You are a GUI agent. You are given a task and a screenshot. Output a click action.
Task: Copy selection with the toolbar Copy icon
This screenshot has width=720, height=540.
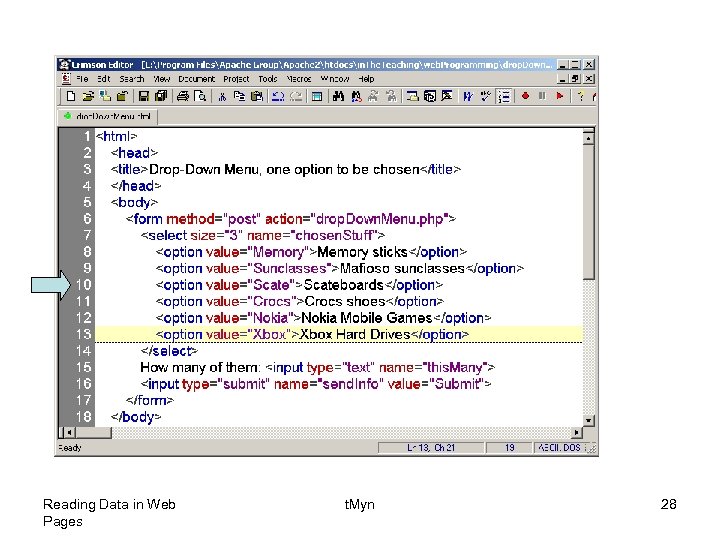pyautogui.click(x=239, y=96)
